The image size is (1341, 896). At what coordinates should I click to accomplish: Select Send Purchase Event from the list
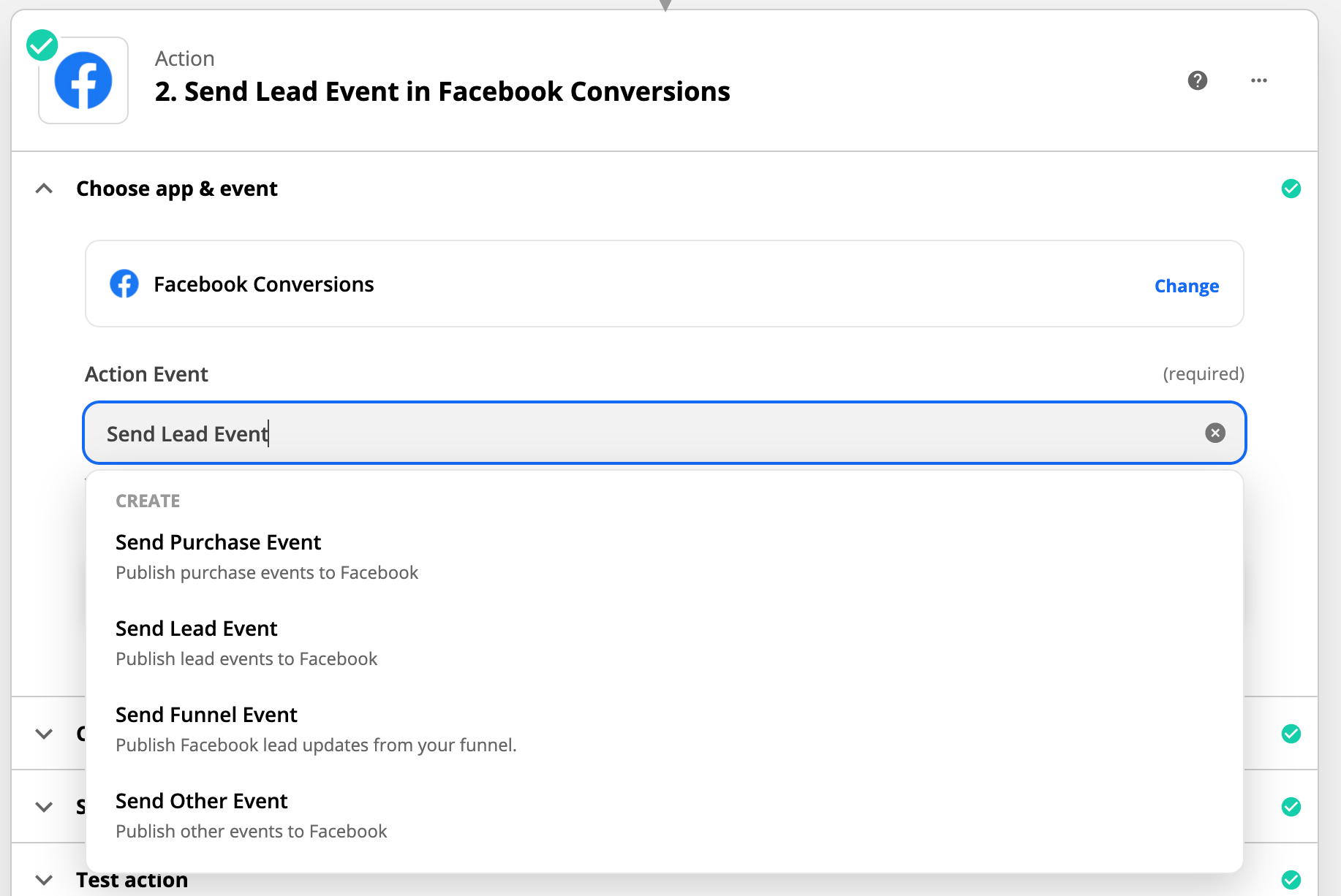click(218, 542)
